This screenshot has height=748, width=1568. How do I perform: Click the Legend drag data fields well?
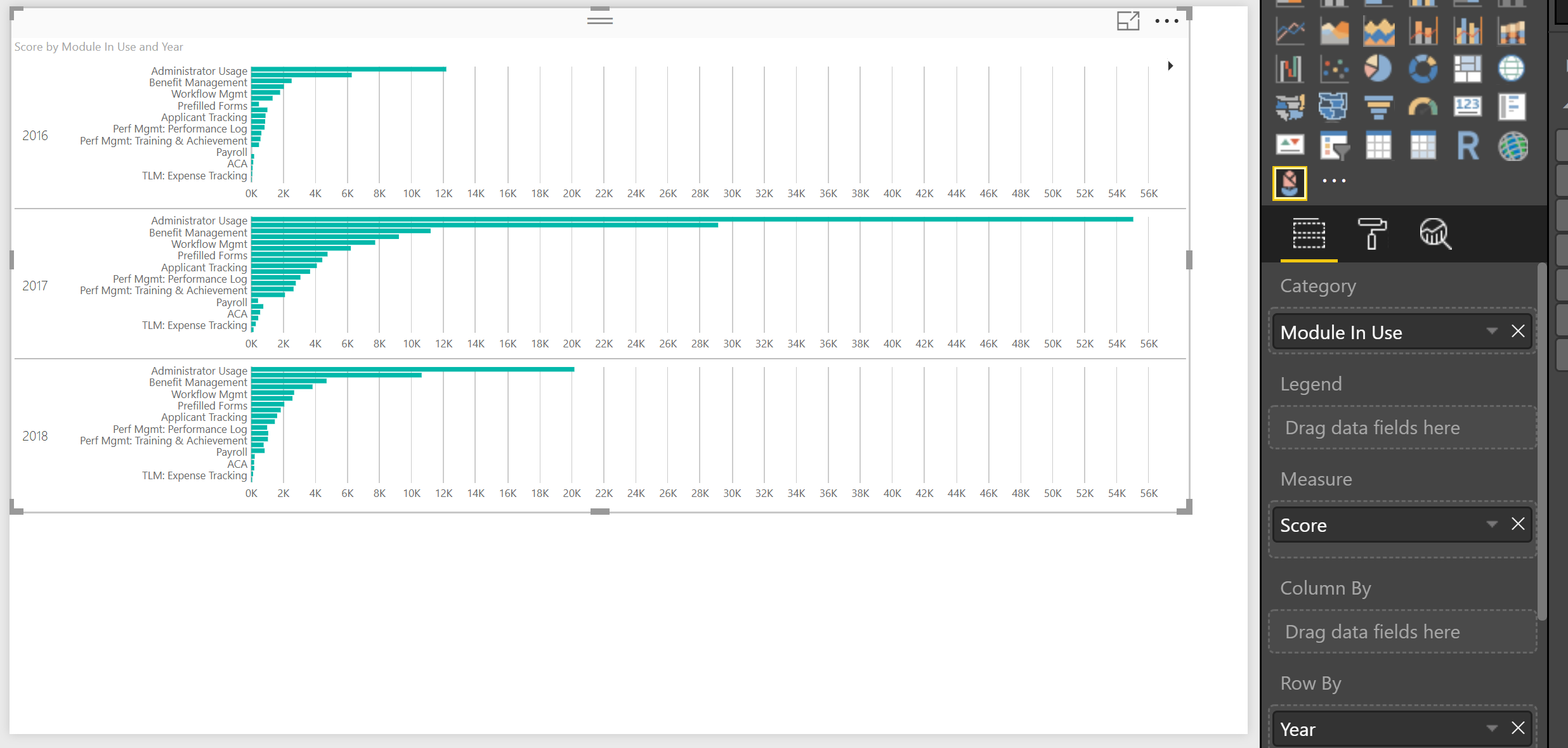1402,428
